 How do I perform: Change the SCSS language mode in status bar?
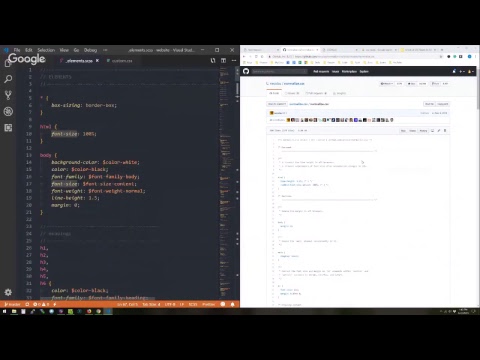pos(193,304)
